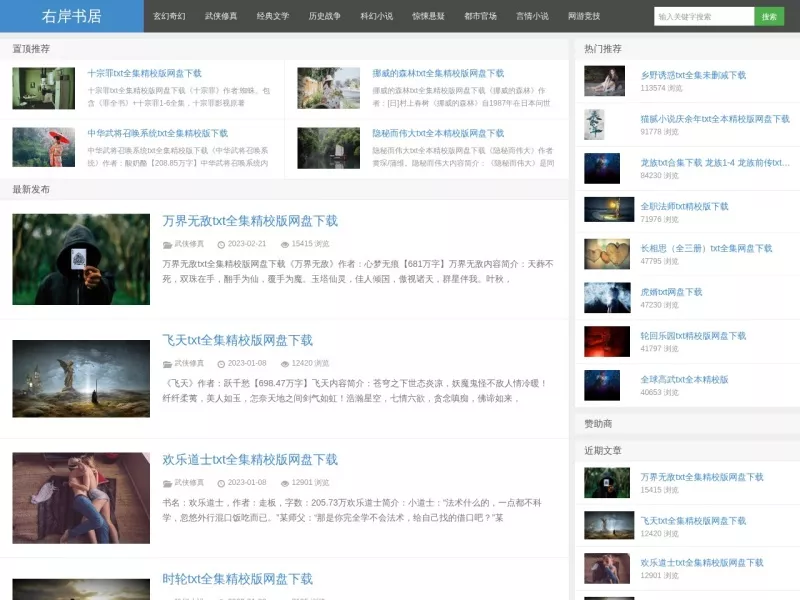Click clock icon beside 2023-02-21 date
The image size is (800, 600).
[221, 244]
